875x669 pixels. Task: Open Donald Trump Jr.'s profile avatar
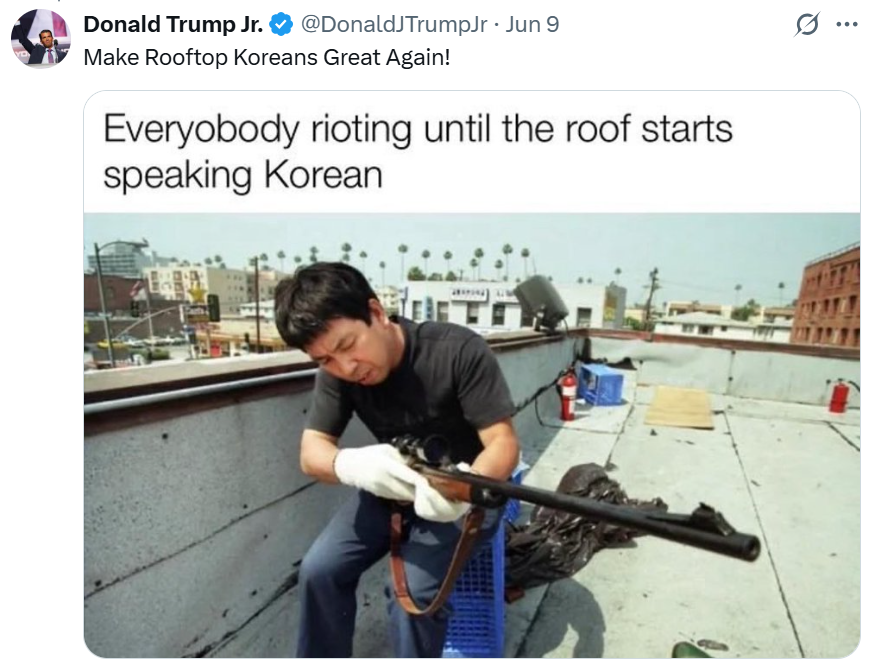tap(40, 38)
